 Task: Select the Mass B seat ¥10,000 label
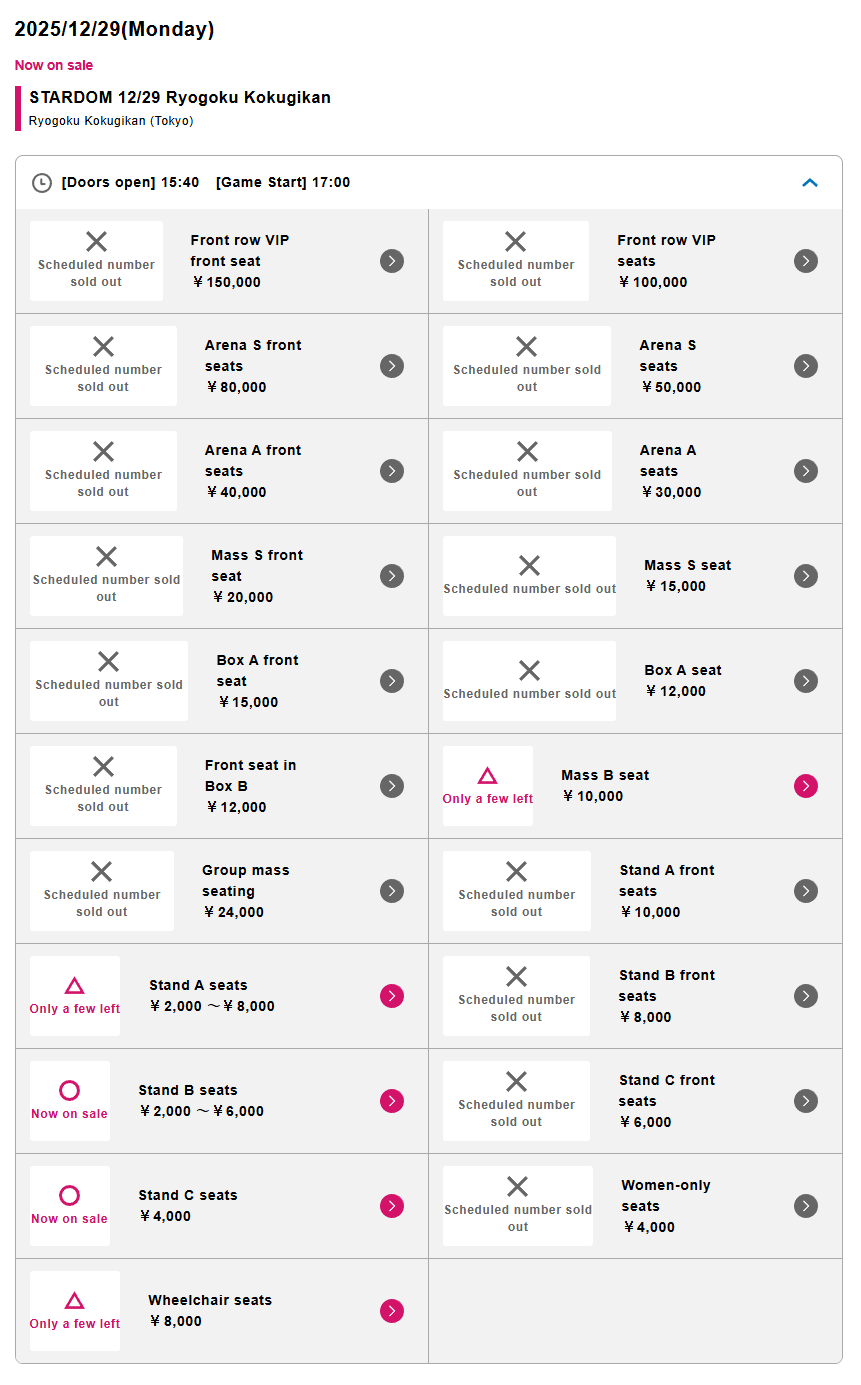(x=605, y=786)
